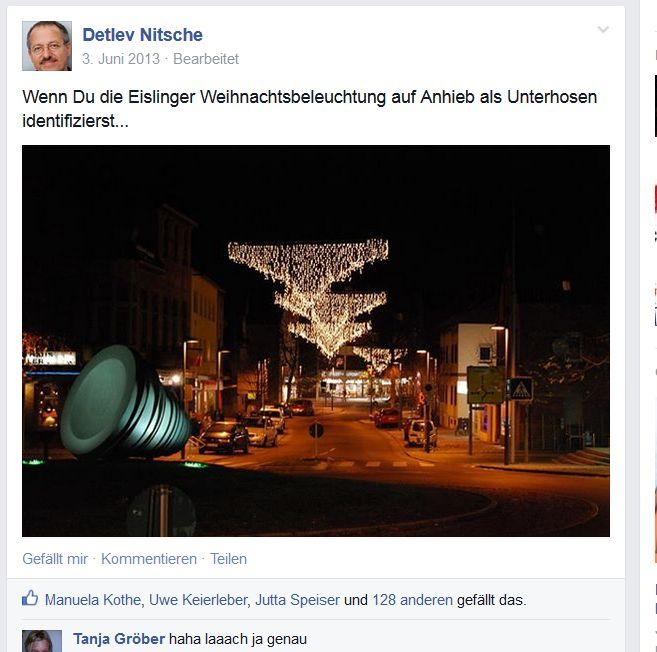The image size is (657, 652).
Task: Open Detlev Nitsche's profile name link
Action: pyautogui.click(x=142, y=35)
